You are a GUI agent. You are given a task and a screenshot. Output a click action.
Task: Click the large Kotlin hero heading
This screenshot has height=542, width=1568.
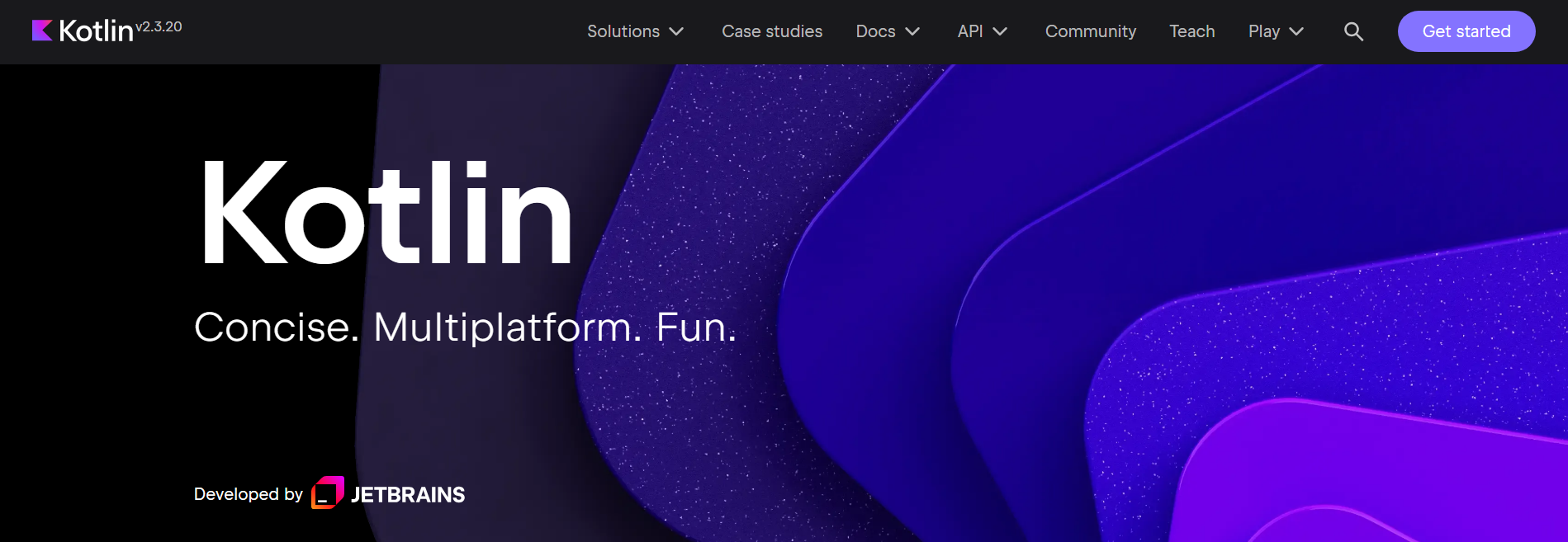click(386, 214)
